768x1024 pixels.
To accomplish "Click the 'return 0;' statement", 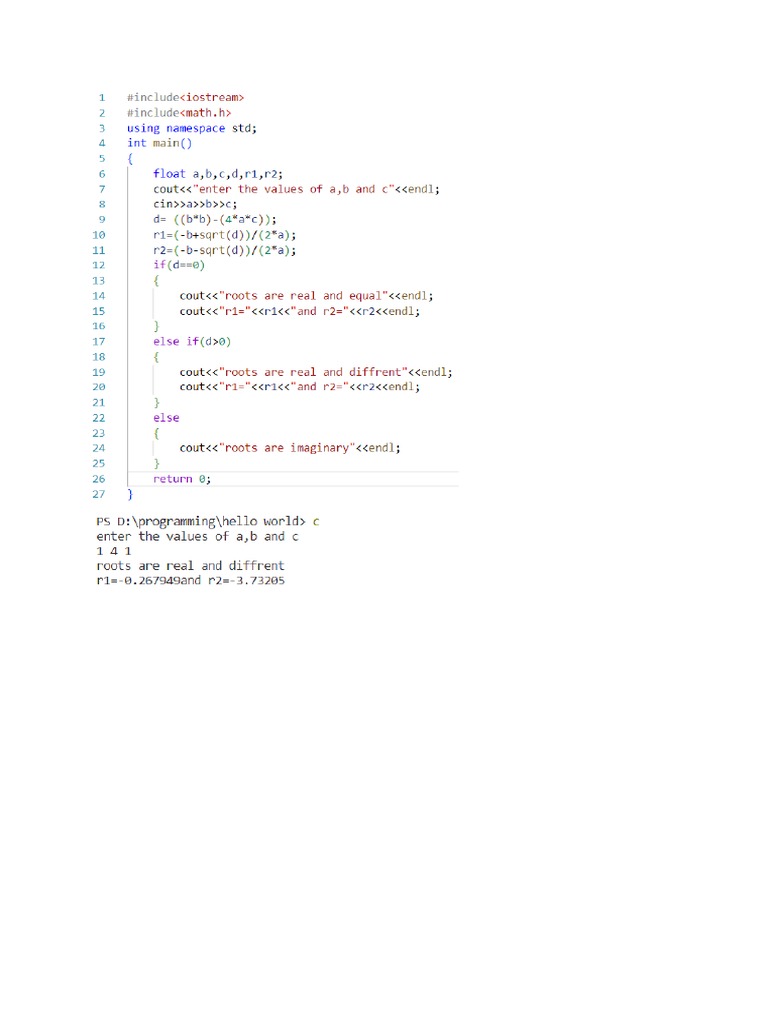I will pyautogui.click(x=182, y=479).
